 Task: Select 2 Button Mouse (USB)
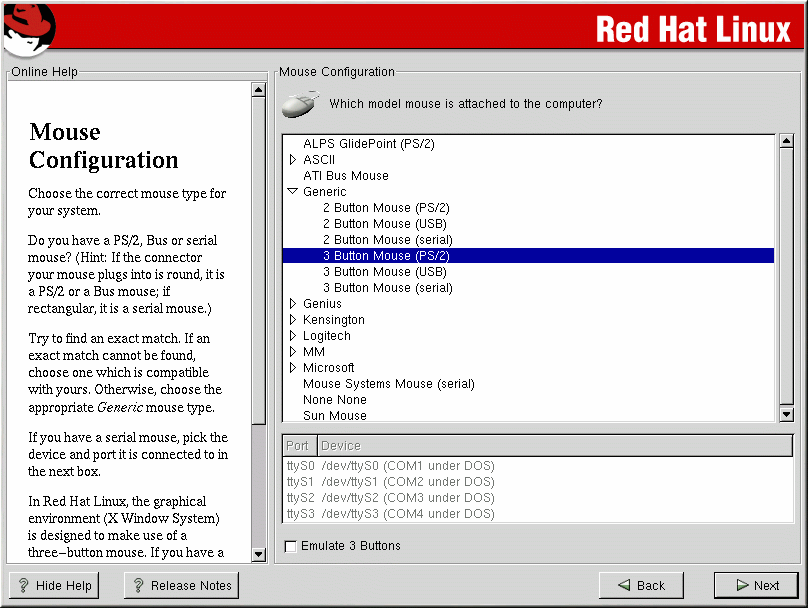(x=384, y=224)
